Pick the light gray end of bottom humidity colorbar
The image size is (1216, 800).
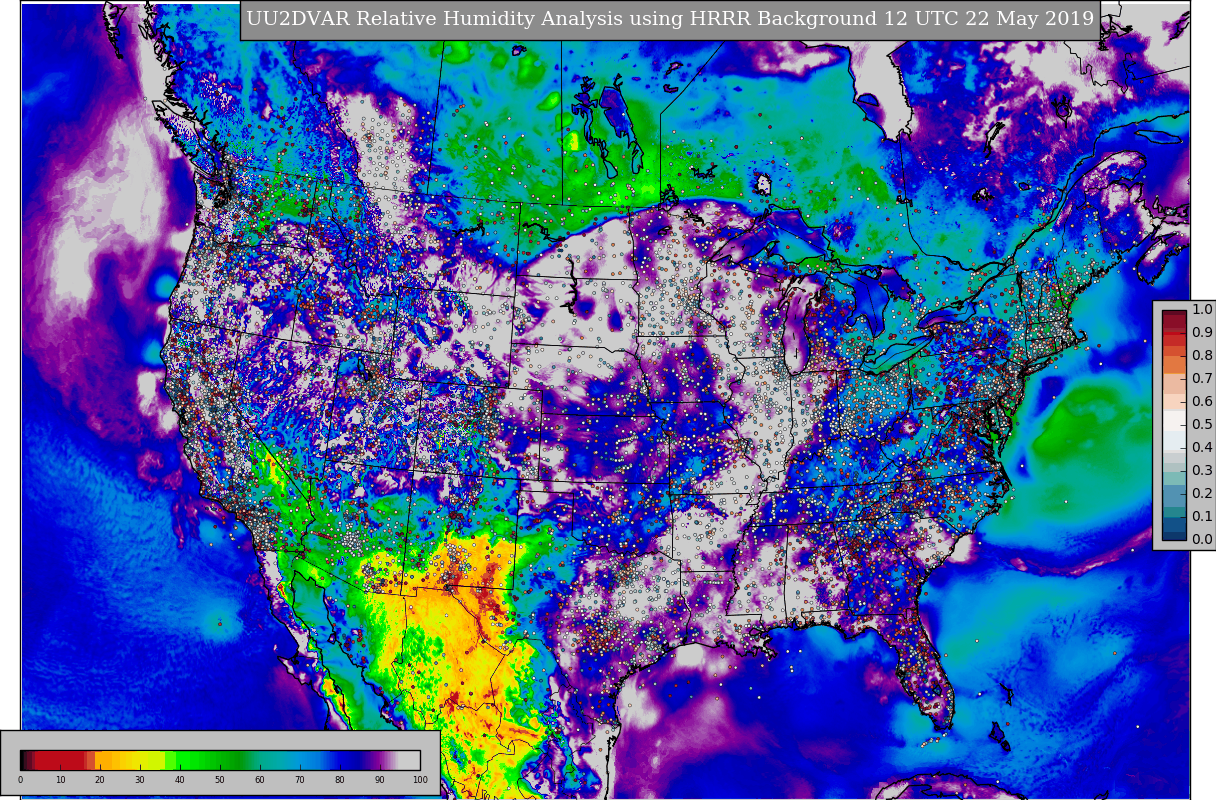pos(410,760)
